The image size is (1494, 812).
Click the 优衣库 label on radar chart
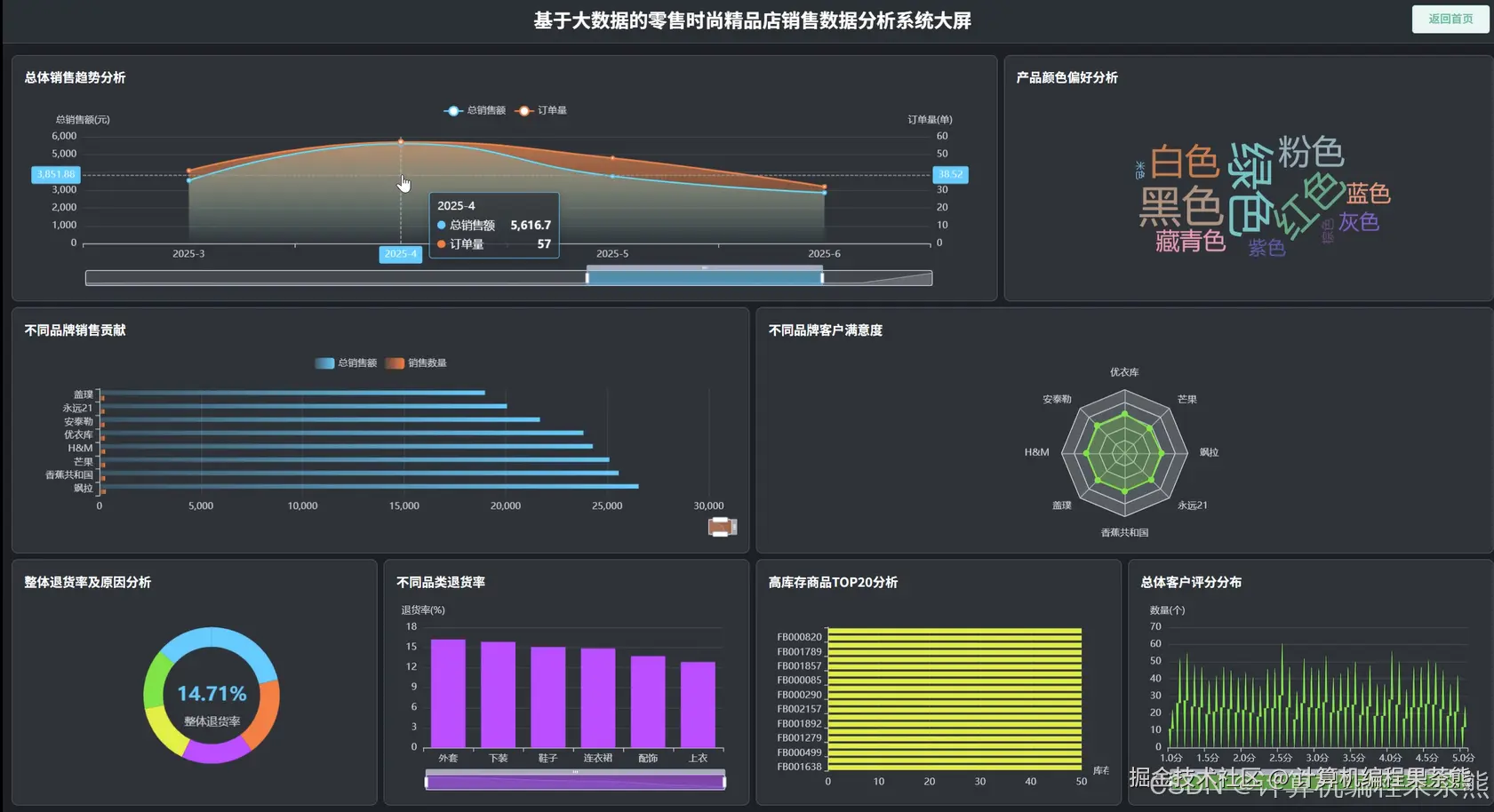coord(1124,372)
